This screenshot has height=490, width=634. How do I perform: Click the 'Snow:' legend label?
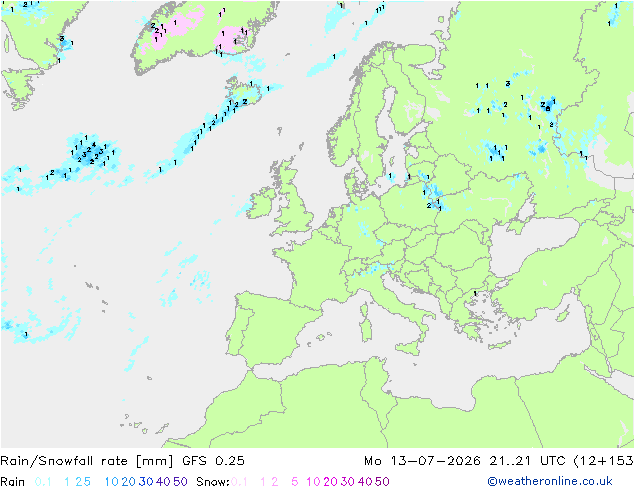tap(213, 482)
